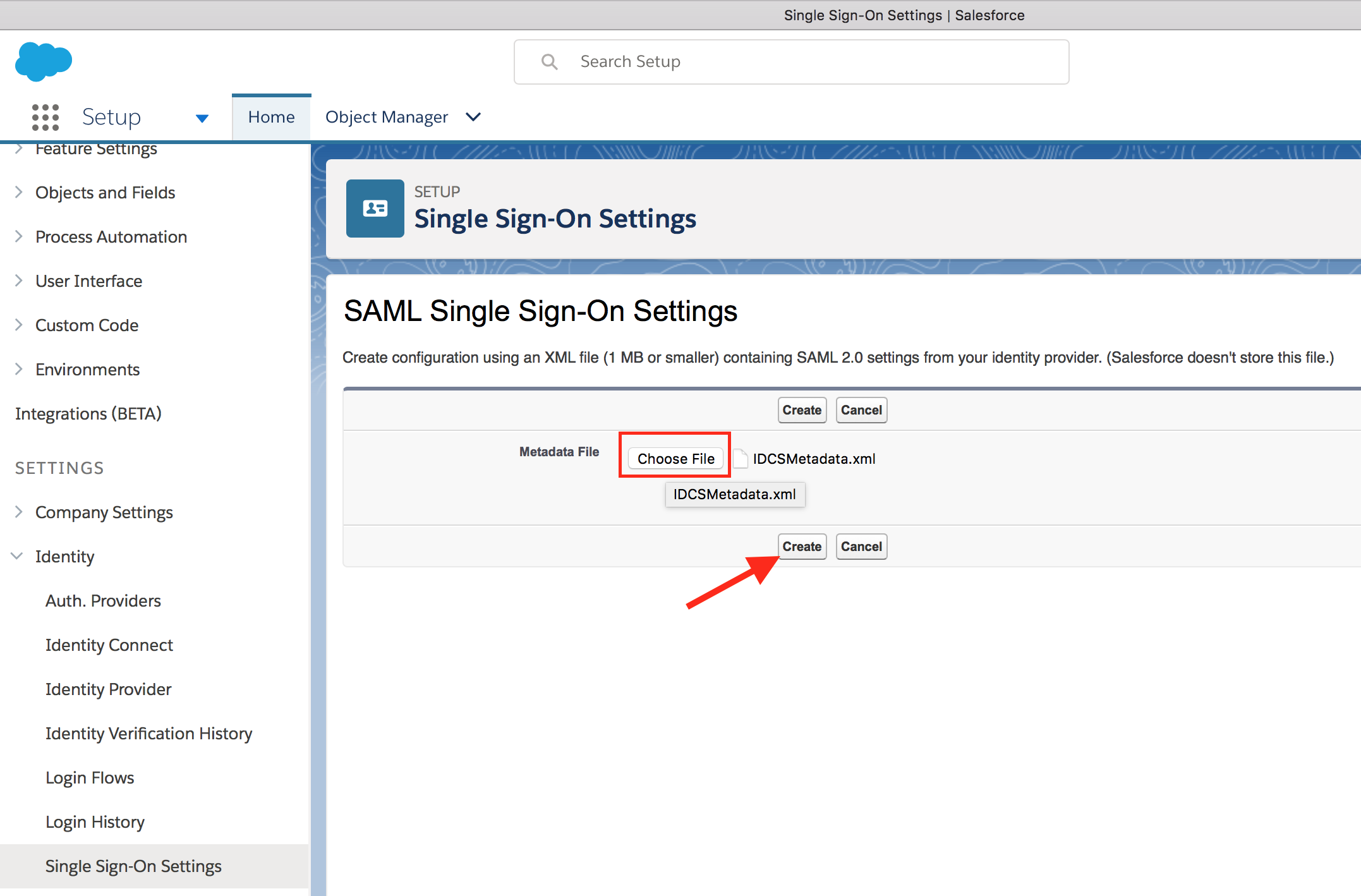Switch to the Home tab

[272, 117]
